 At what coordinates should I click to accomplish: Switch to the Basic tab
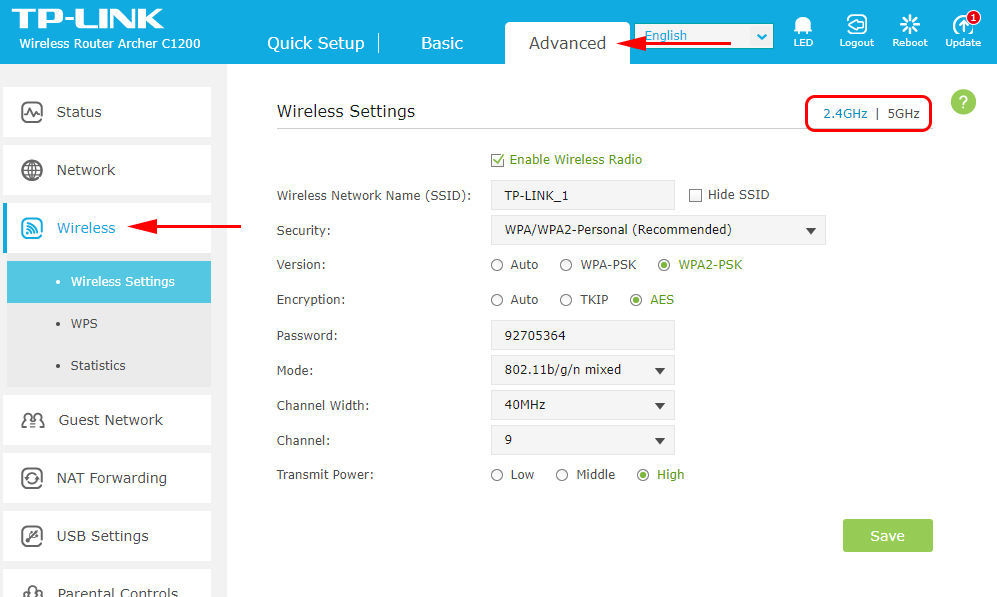pyautogui.click(x=441, y=43)
